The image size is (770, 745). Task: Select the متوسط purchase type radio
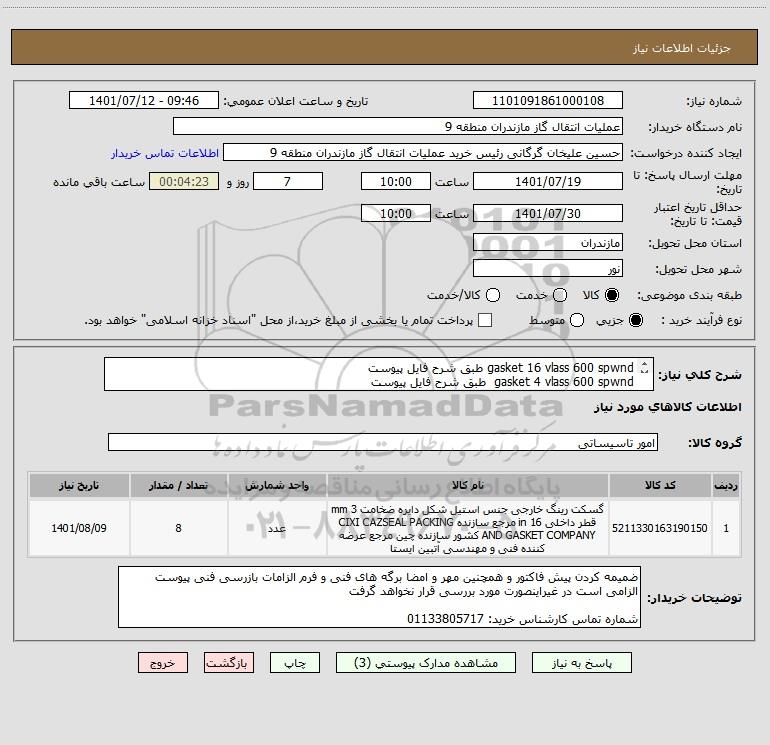pyautogui.click(x=577, y=321)
